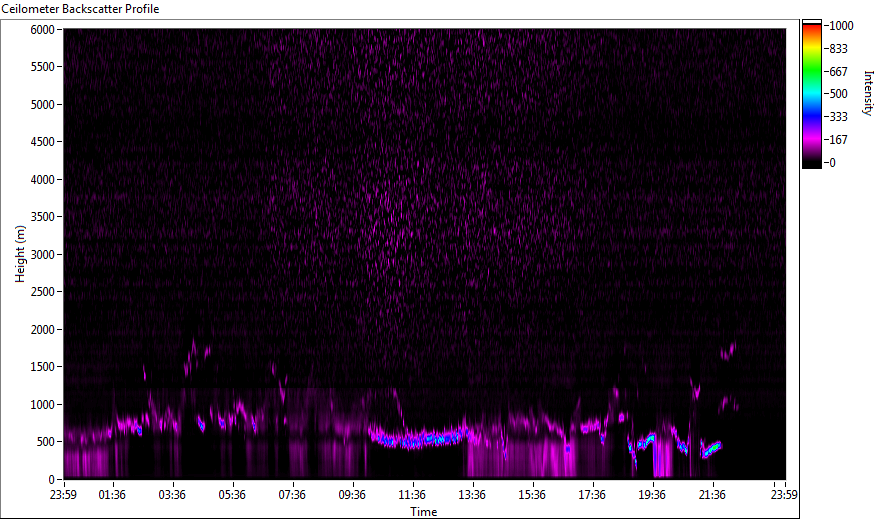Click the 05:36 time tick label
The height and width of the screenshot is (519, 878).
pos(232,495)
